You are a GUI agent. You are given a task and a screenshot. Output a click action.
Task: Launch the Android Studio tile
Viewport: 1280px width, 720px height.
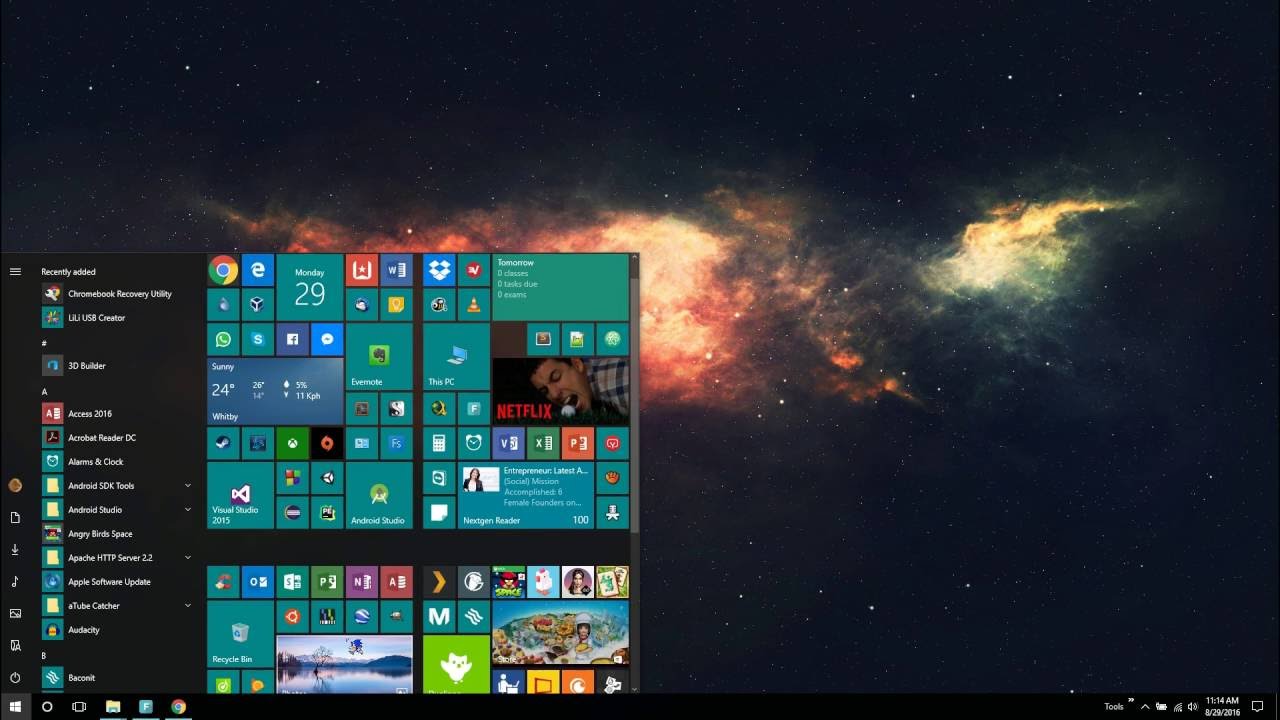pos(379,495)
